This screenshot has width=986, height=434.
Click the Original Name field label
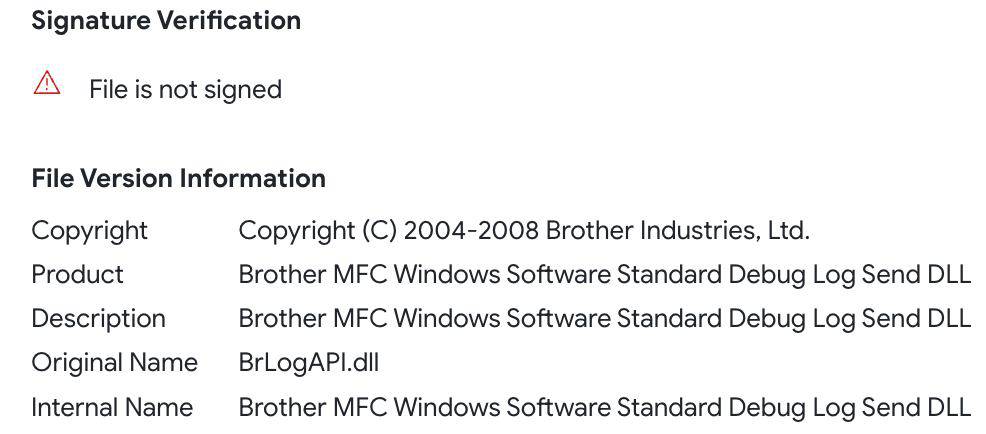pyautogui.click(x=114, y=363)
